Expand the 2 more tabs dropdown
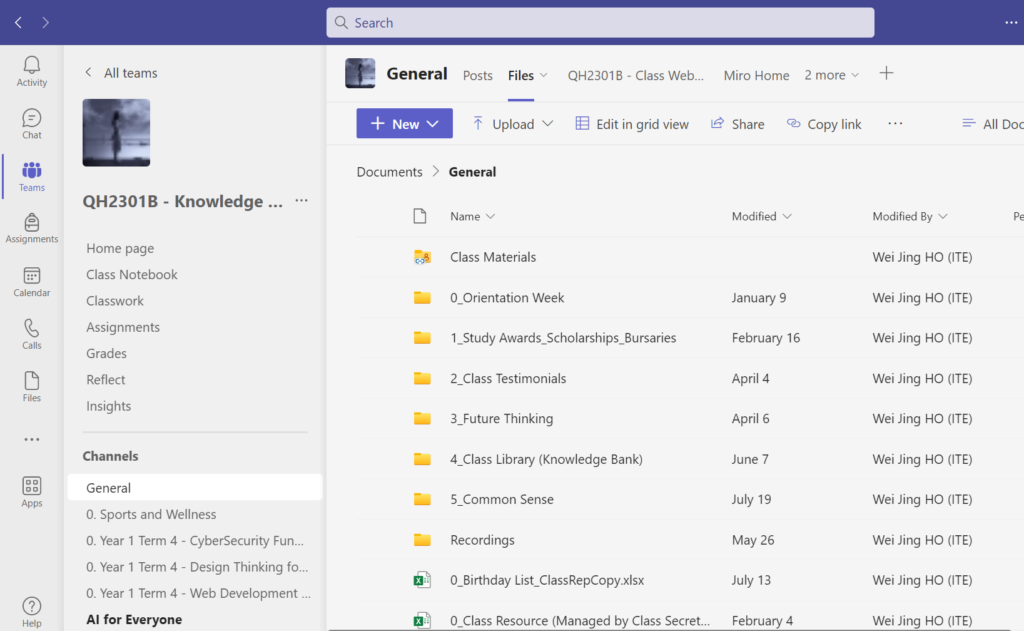Screen dimensions: 1024x631 coord(830,75)
